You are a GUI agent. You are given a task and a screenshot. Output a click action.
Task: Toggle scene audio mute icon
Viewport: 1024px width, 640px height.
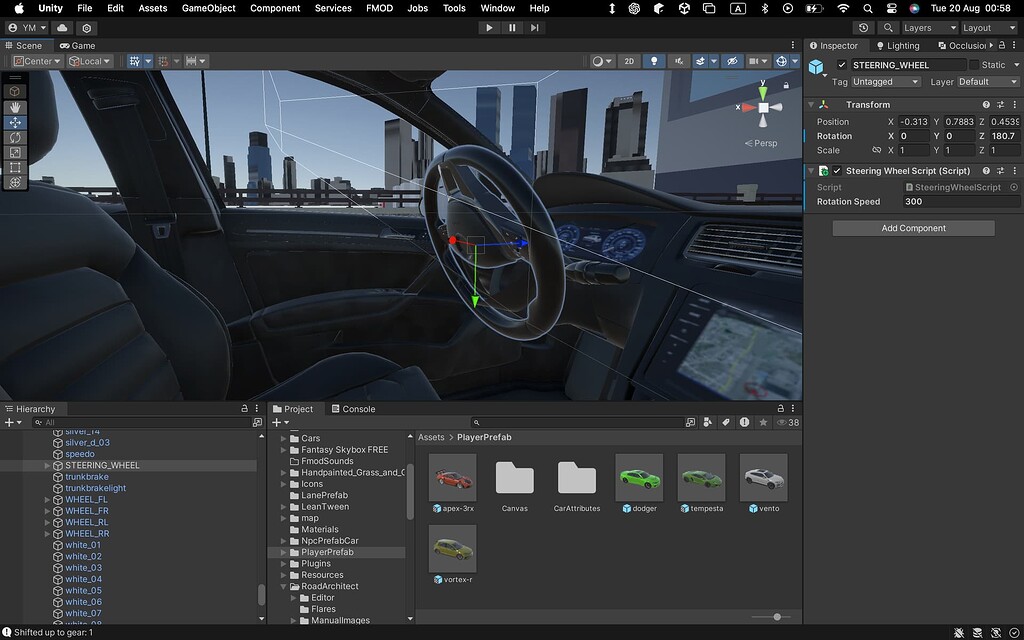coord(678,61)
